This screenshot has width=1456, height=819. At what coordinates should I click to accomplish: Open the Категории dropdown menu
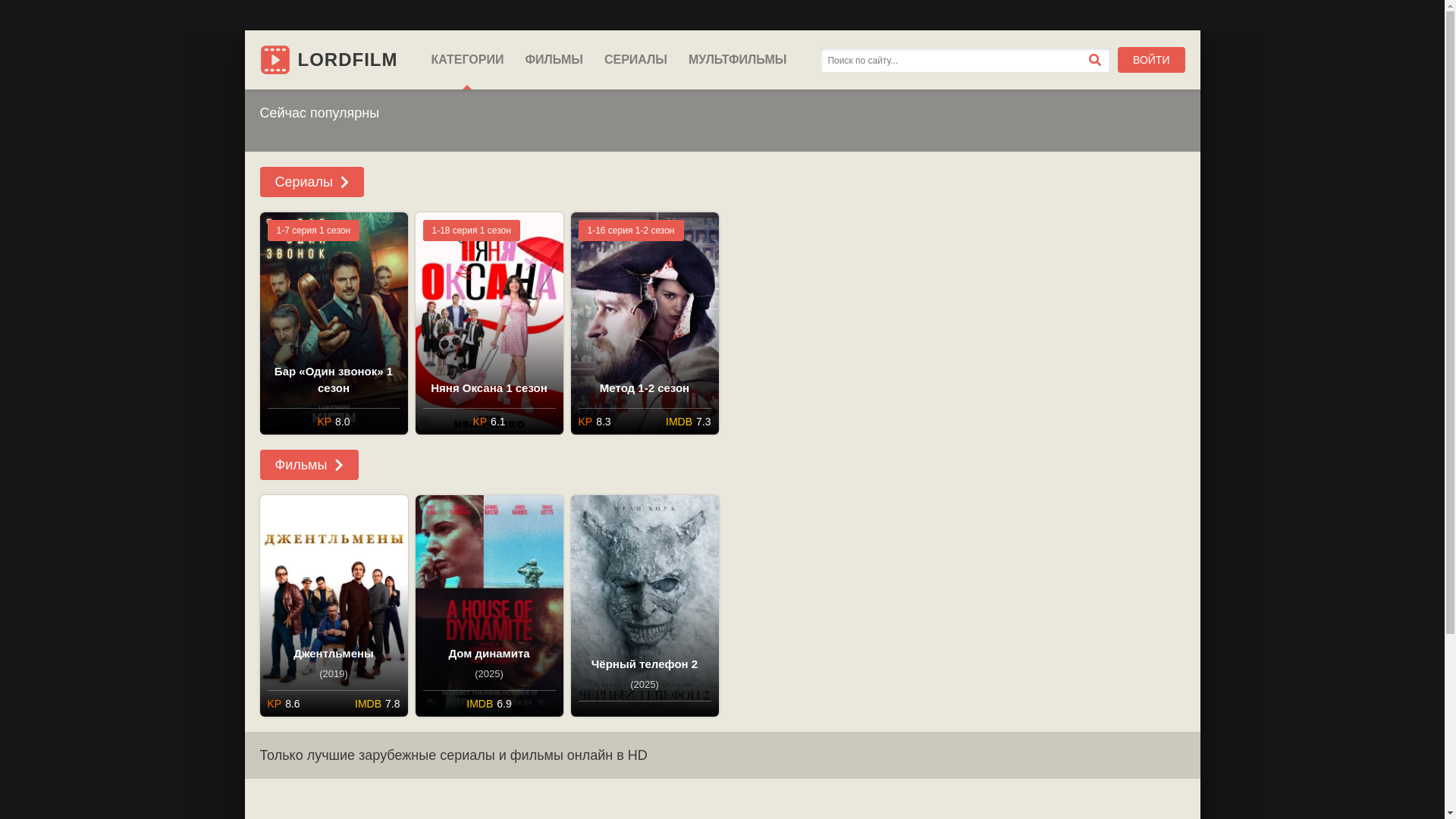point(467,60)
